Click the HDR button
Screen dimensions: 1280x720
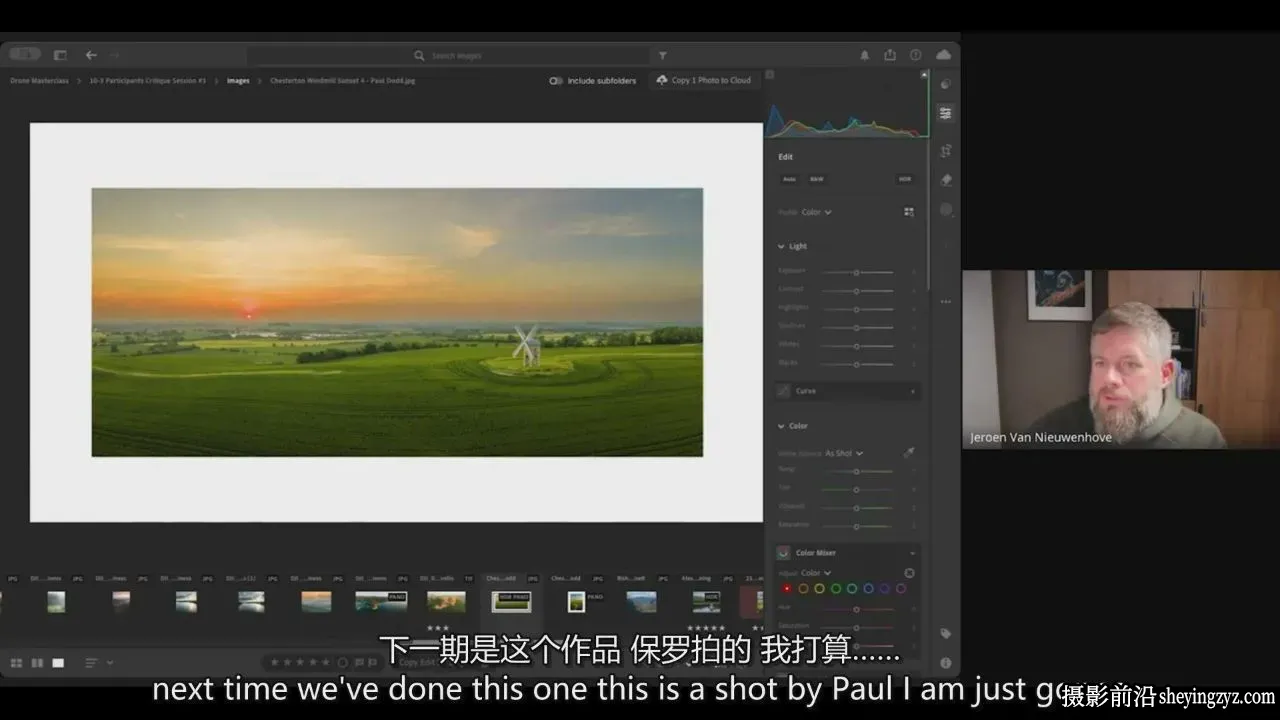tap(905, 179)
